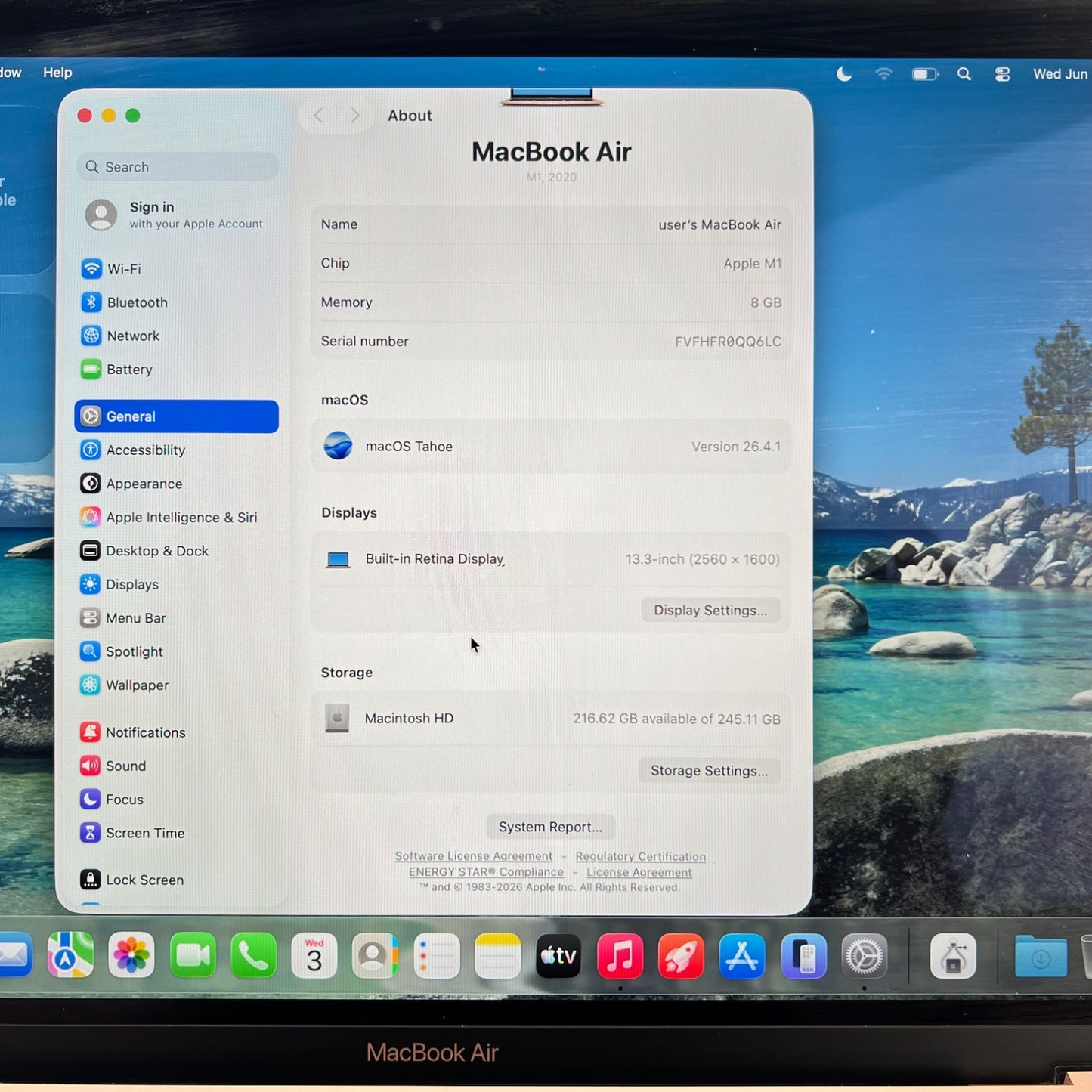
Task: Open Calendar from the Dock
Action: click(314, 955)
